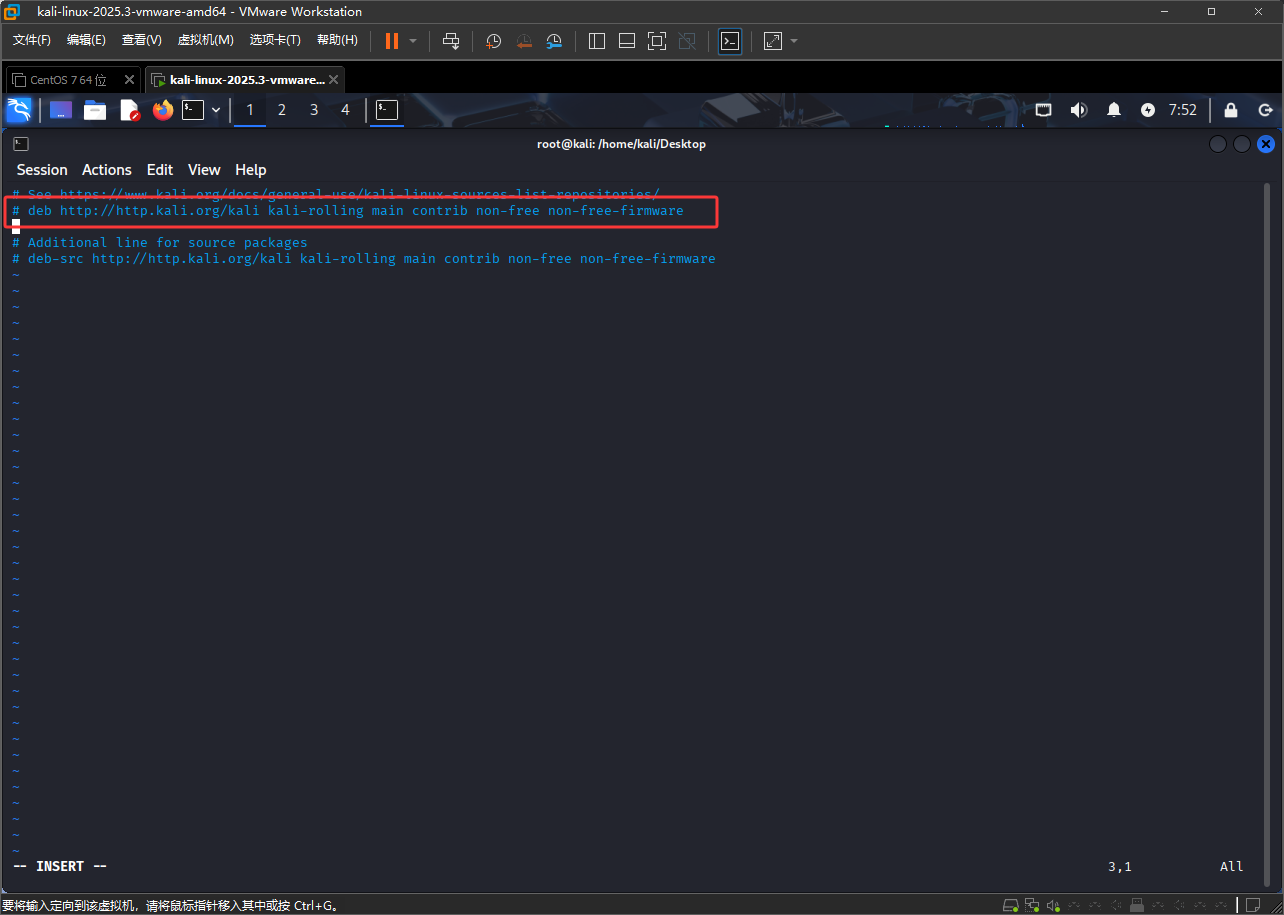1284x915 pixels.
Task: Launch a terminal from the panel launcher
Action: coord(193,110)
